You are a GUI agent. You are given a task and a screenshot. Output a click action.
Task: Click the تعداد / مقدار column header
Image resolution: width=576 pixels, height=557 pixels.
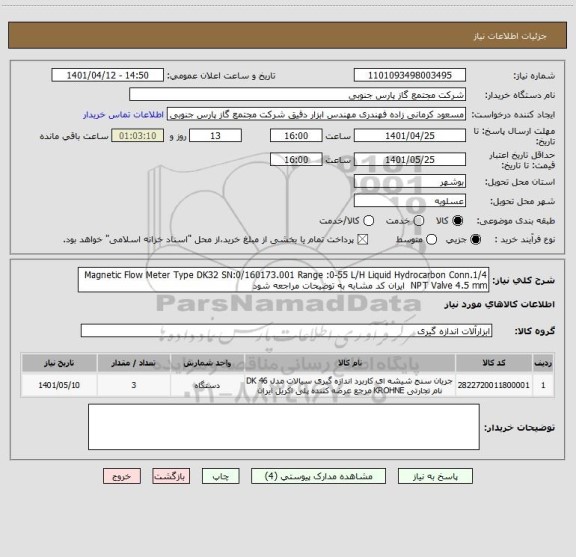[x=134, y=363]
